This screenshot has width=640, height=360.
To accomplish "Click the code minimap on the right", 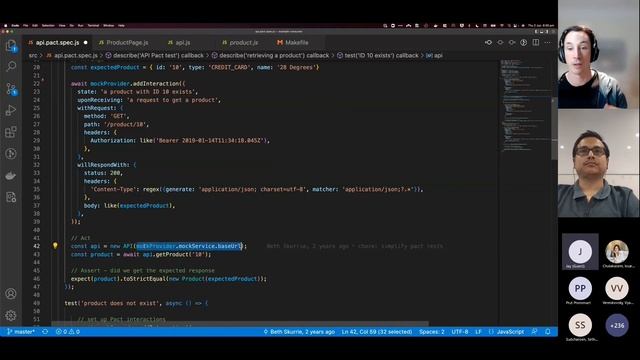I will (526, 106).
